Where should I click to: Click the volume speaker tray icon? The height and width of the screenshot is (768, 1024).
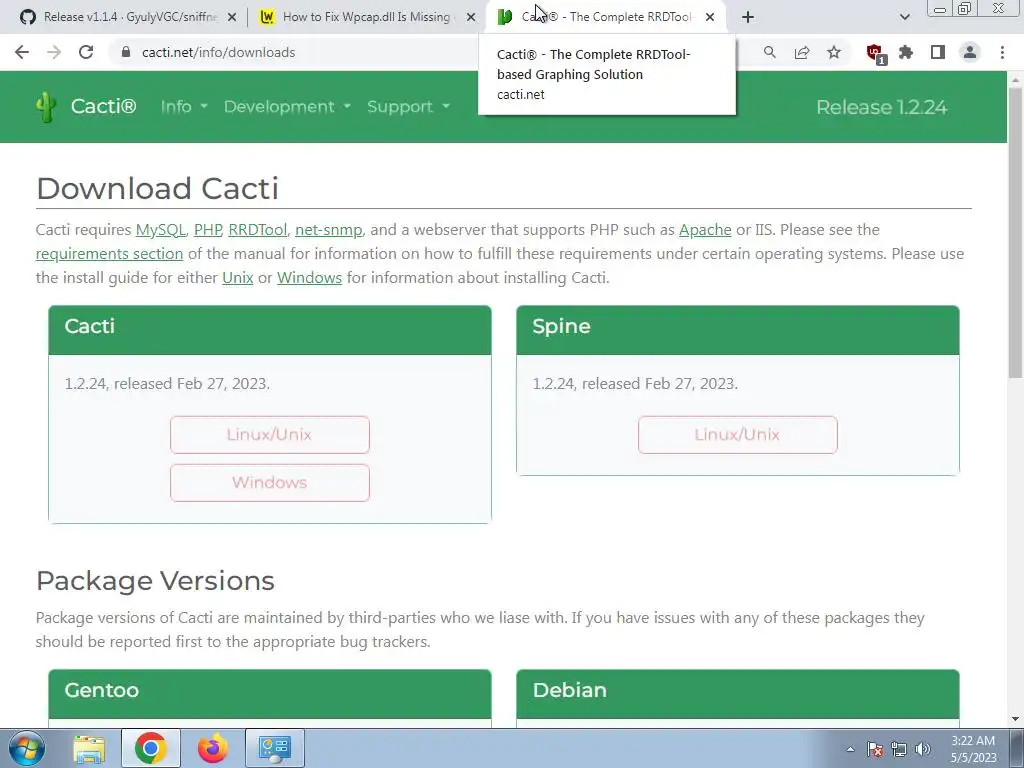923,749
